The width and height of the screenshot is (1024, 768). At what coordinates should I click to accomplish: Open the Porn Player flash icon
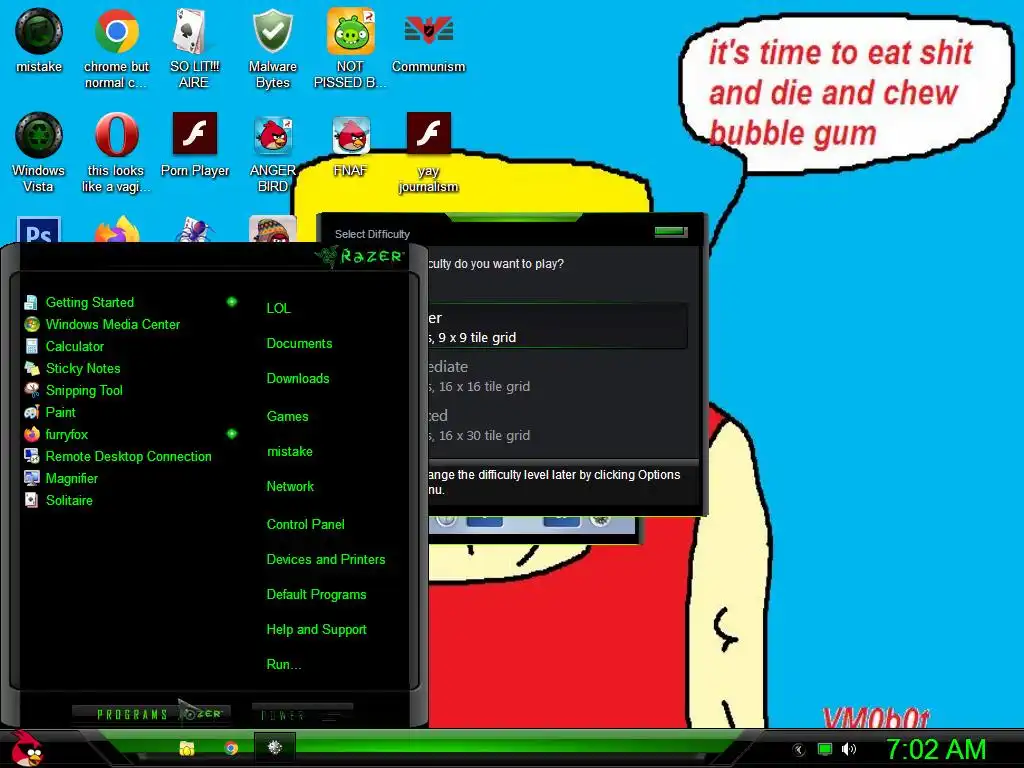[195, 144]
